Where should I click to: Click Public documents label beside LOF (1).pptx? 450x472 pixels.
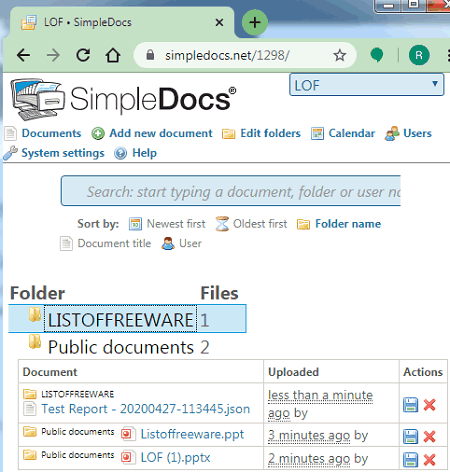(x=77, y=455)
